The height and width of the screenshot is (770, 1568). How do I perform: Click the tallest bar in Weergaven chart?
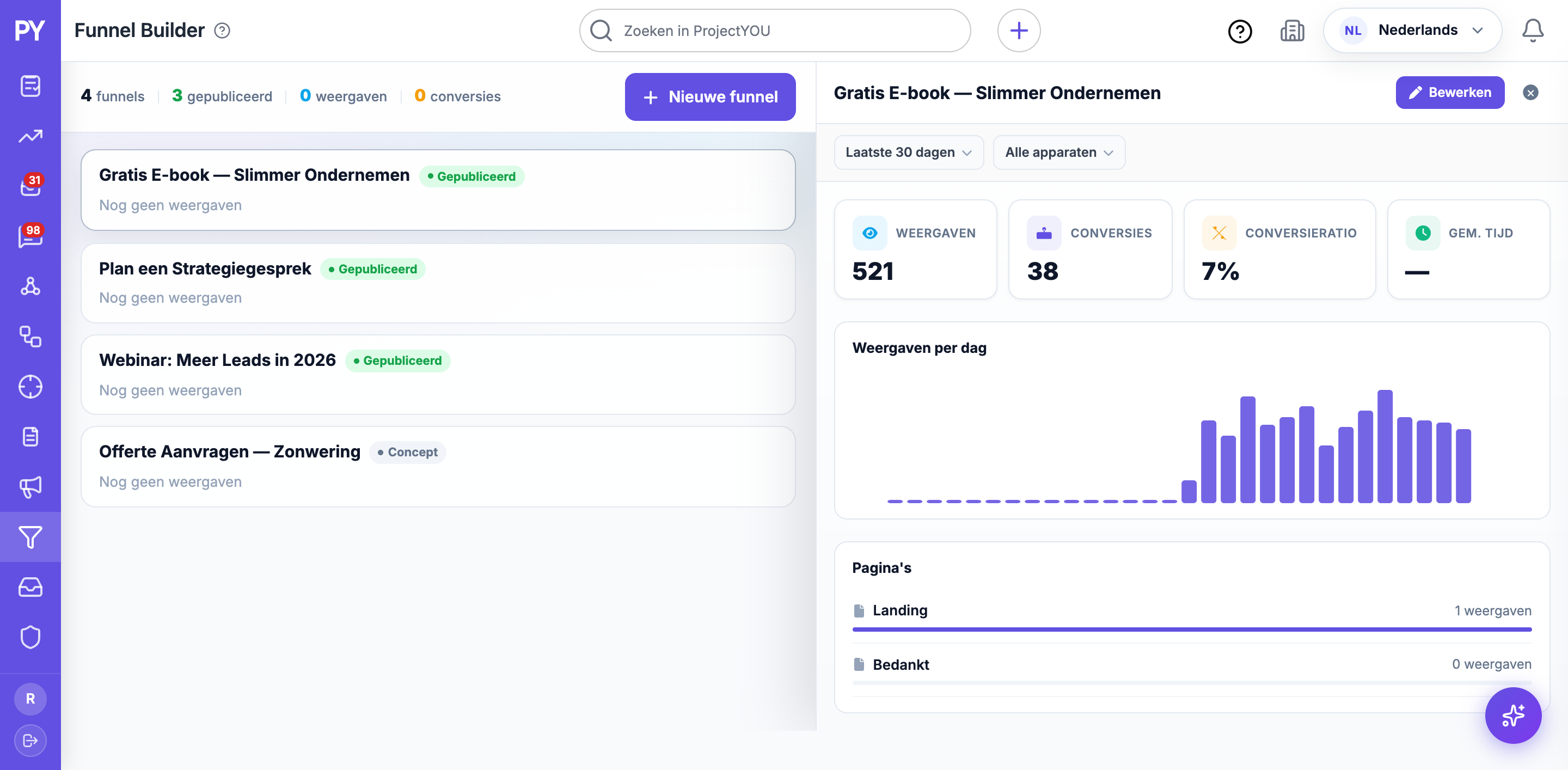click(x=1385, y=446)
